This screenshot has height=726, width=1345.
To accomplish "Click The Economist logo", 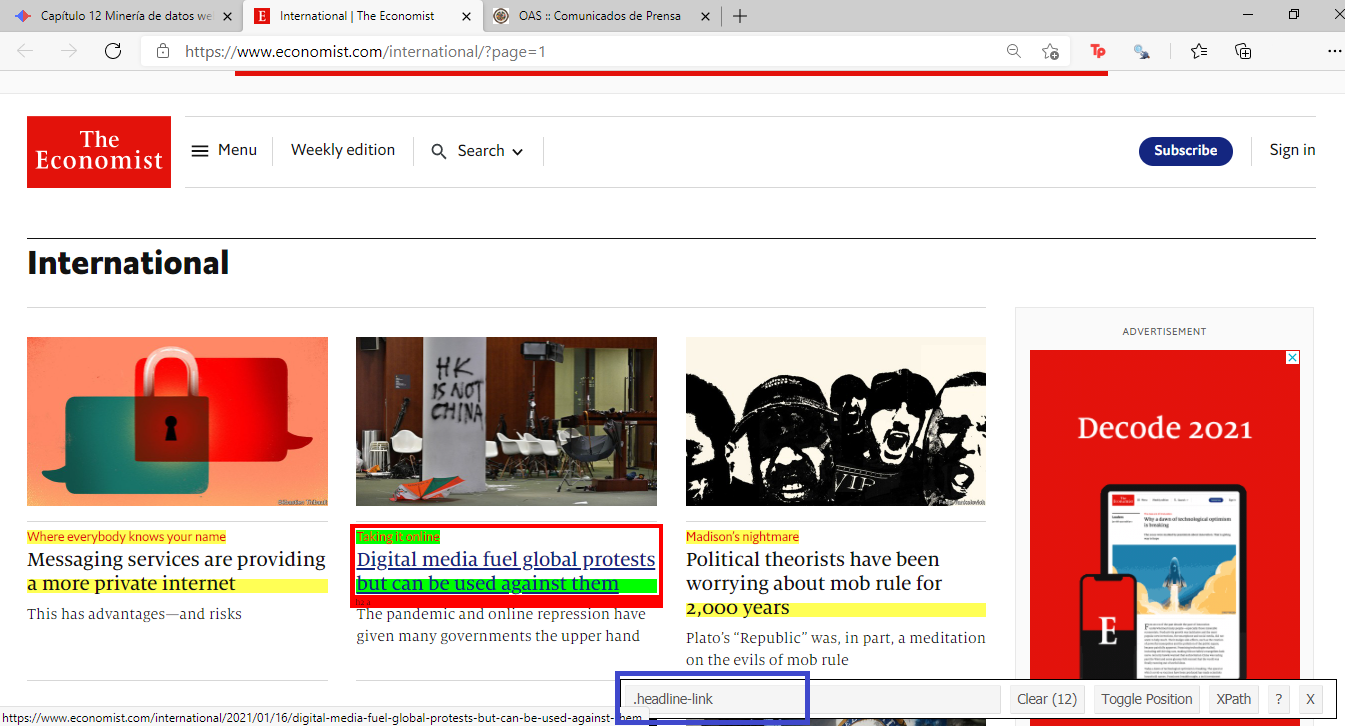I will coord(99,151).
